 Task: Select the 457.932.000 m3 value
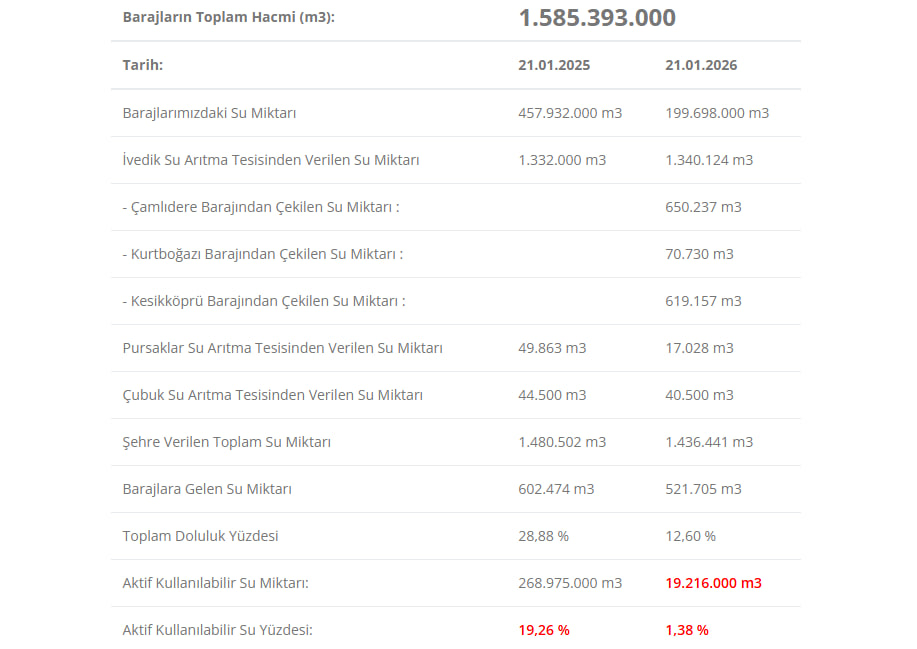[570, 113]
